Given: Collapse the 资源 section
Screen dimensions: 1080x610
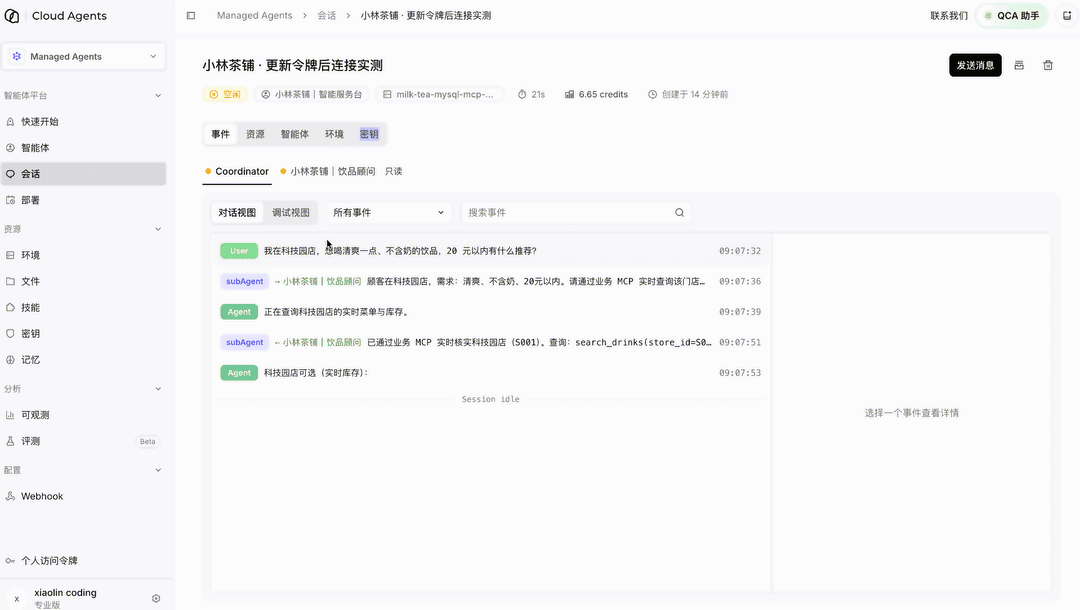Looking at the screenshot, I should pyautogui.click(x=158, y=229).
